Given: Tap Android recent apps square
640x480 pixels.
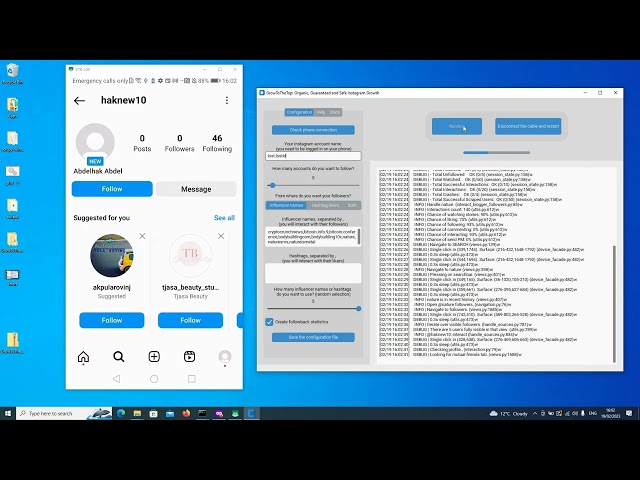Looking at the screenshot, I should point(192,379).
